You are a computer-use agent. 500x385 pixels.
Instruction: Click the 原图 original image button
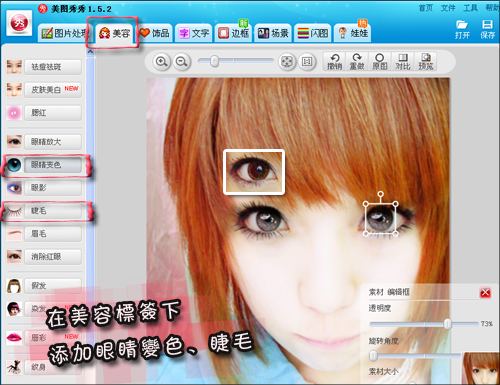click(x=380, y=62)
